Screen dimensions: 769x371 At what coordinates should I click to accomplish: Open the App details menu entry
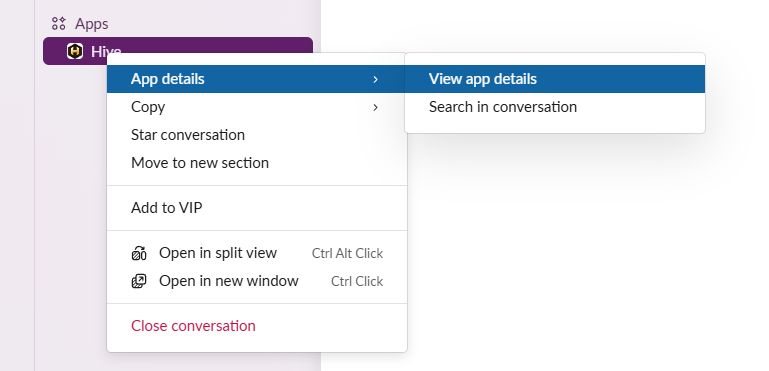click(x=257, y=79)
